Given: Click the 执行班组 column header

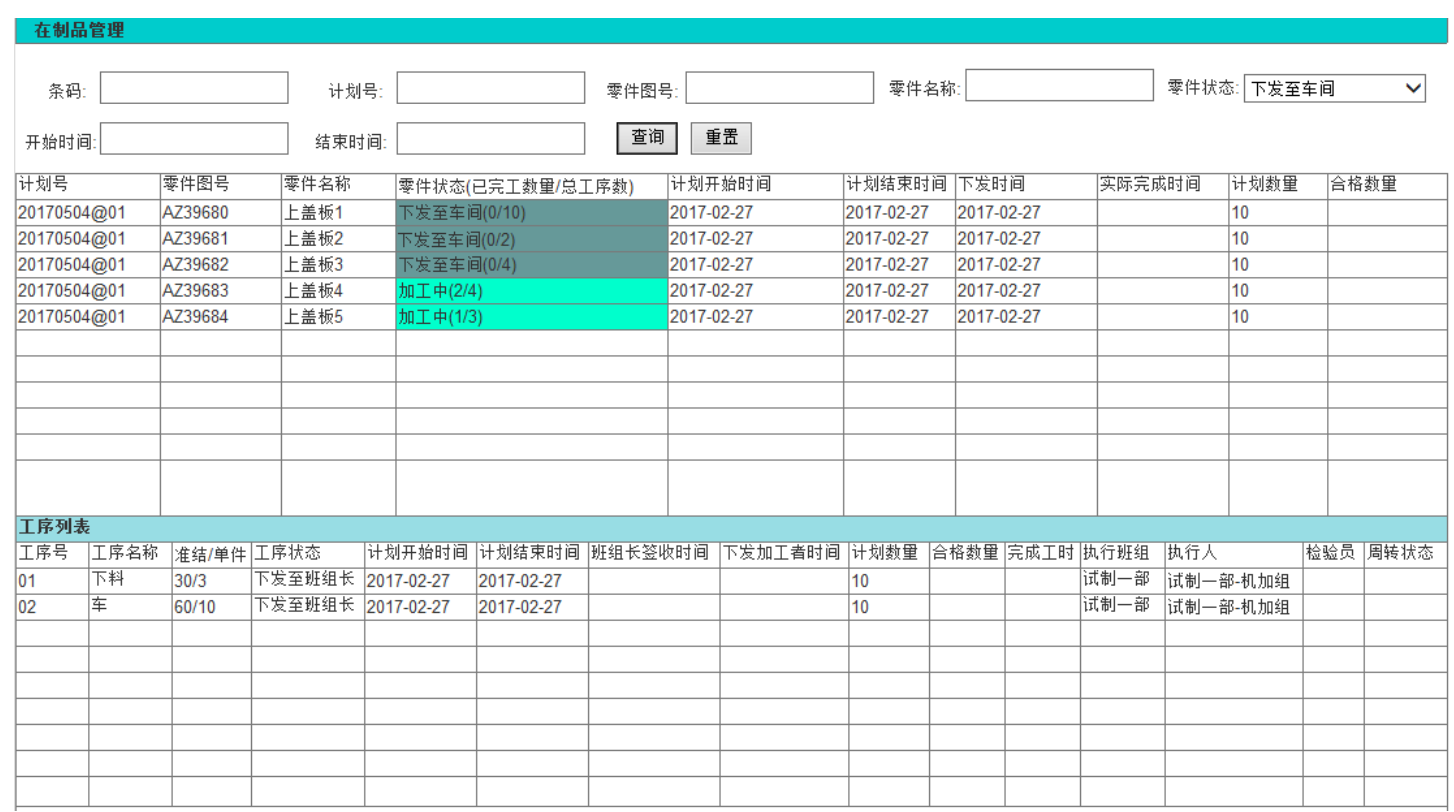Looking at the screenshot, I should point(1122,553).
